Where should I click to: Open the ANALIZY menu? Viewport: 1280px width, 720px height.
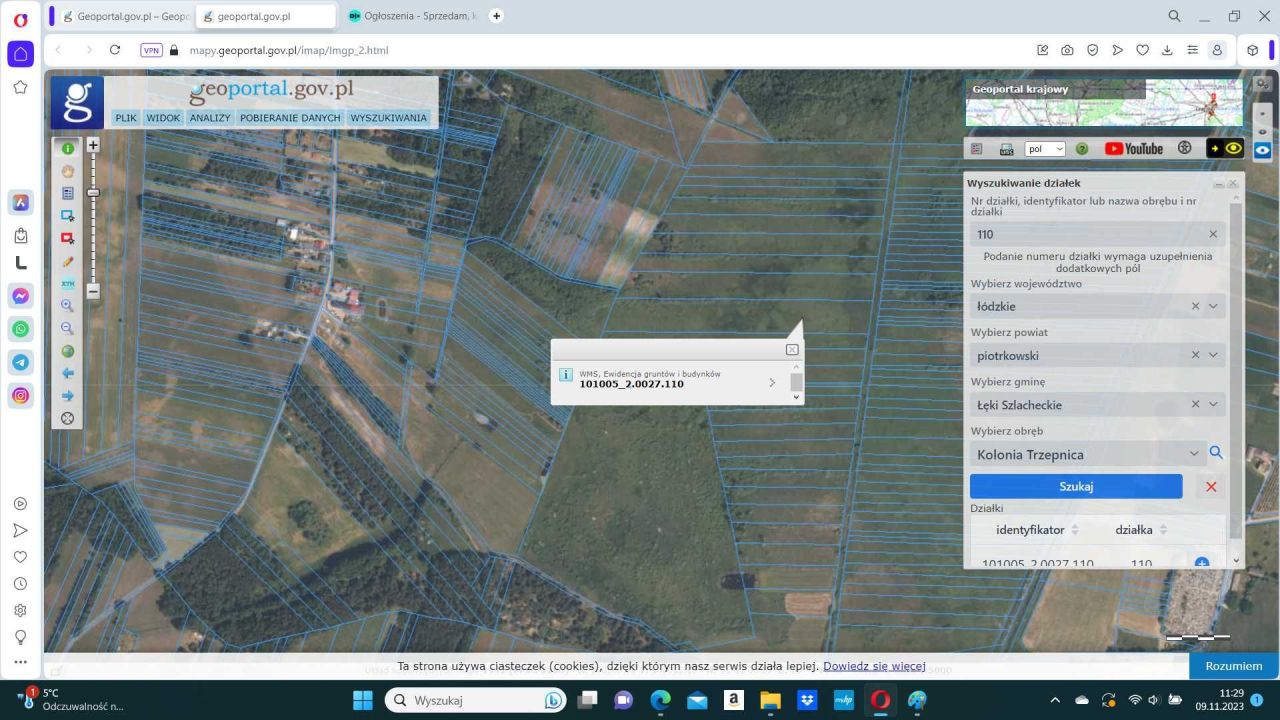tap(210, 118)
